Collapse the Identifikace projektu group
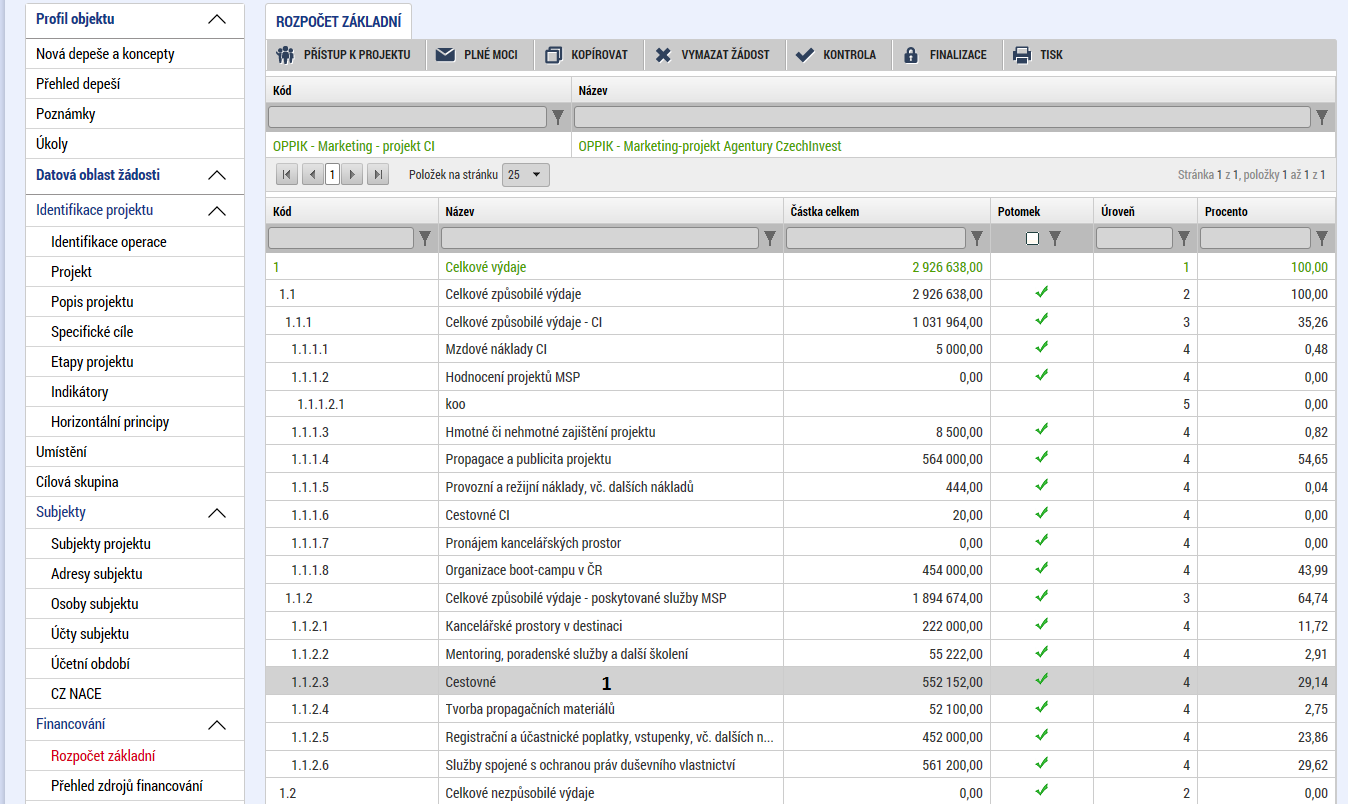 (216, 211)
